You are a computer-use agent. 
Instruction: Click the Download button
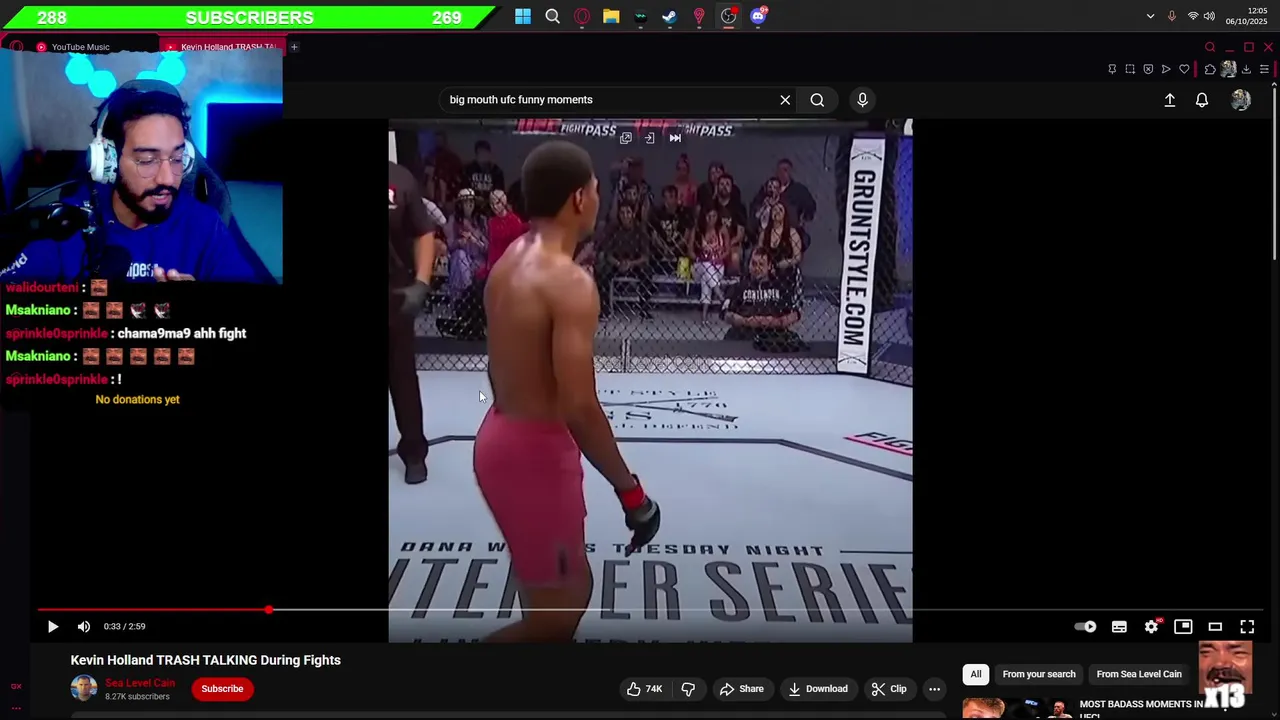coord(817,688)
